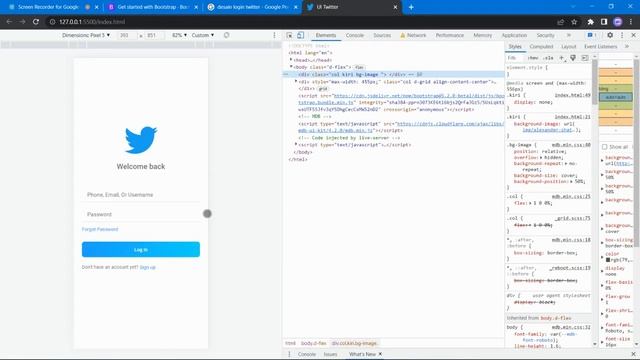Expand the head element node
Viewport: 640px width, 360px height.
[x=291, y=60]
